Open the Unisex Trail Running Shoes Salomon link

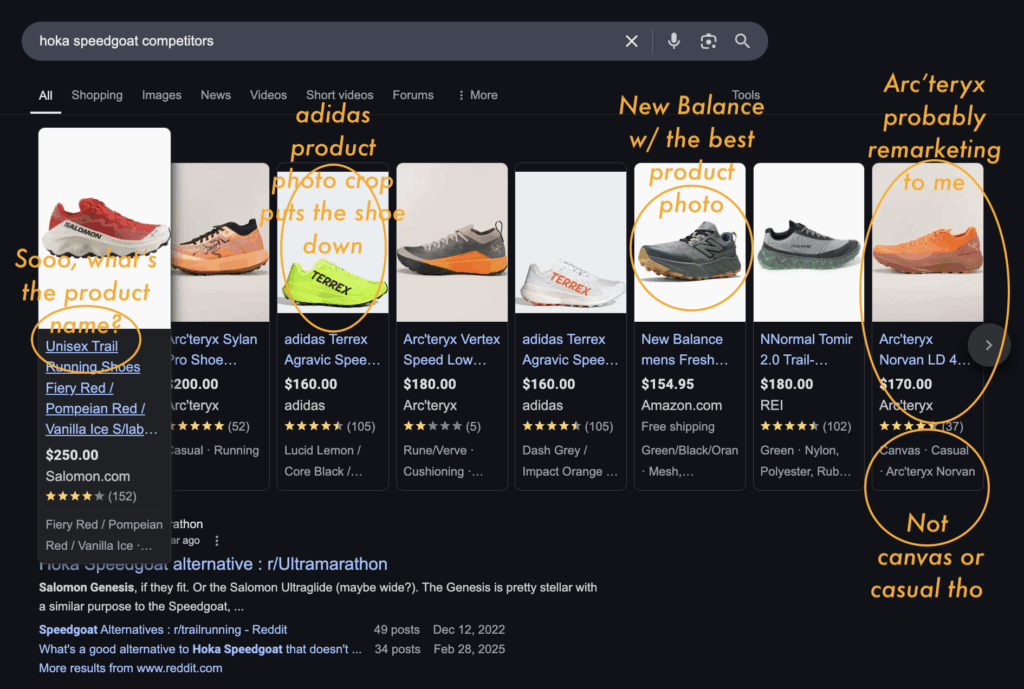pos(101,388)
